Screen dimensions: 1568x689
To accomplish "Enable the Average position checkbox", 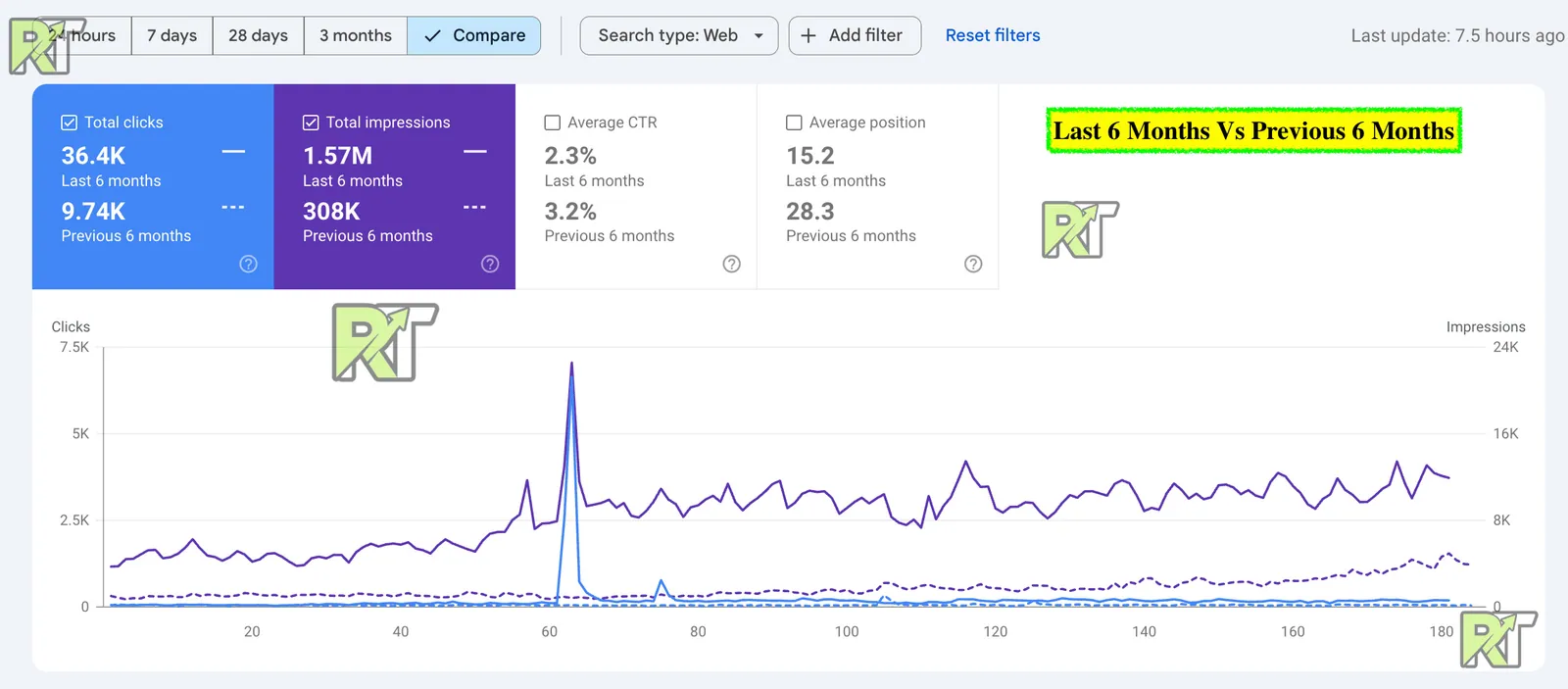I will tap(794, 123).
